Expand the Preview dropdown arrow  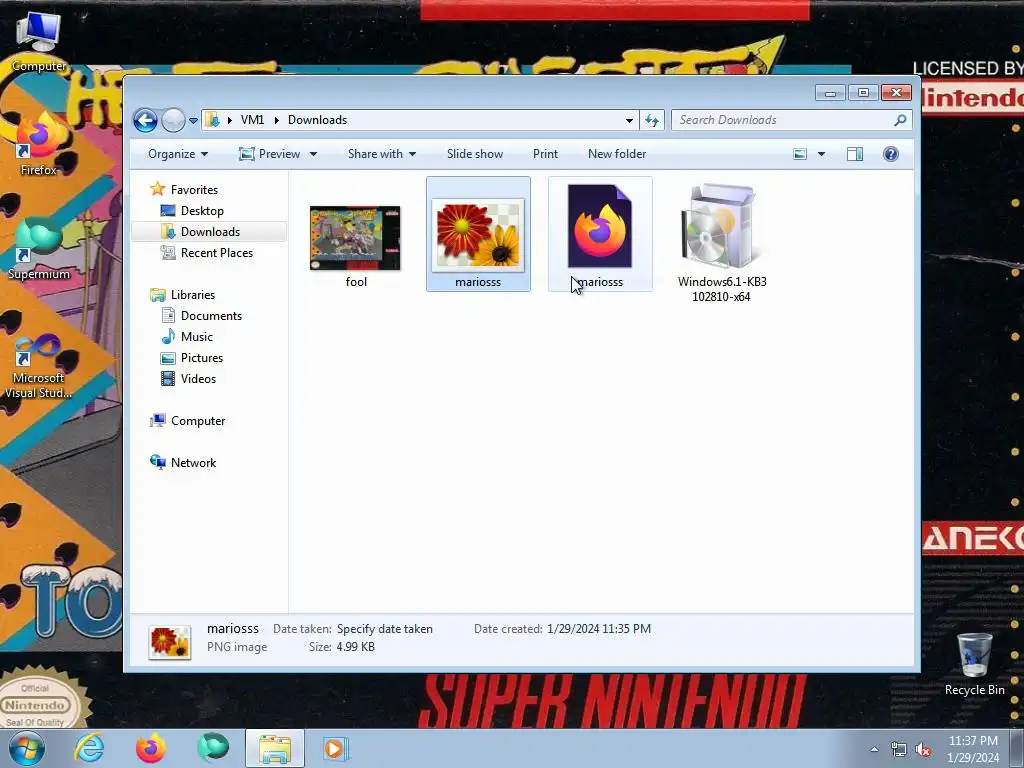tap(313, 154)
